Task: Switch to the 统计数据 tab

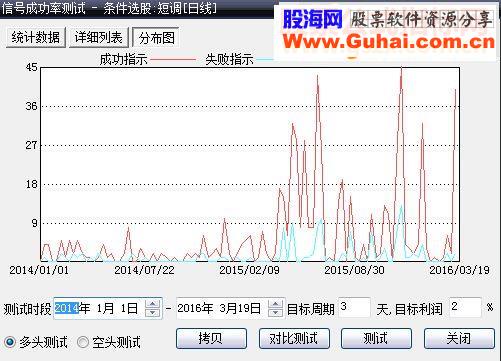Action: 36,37
